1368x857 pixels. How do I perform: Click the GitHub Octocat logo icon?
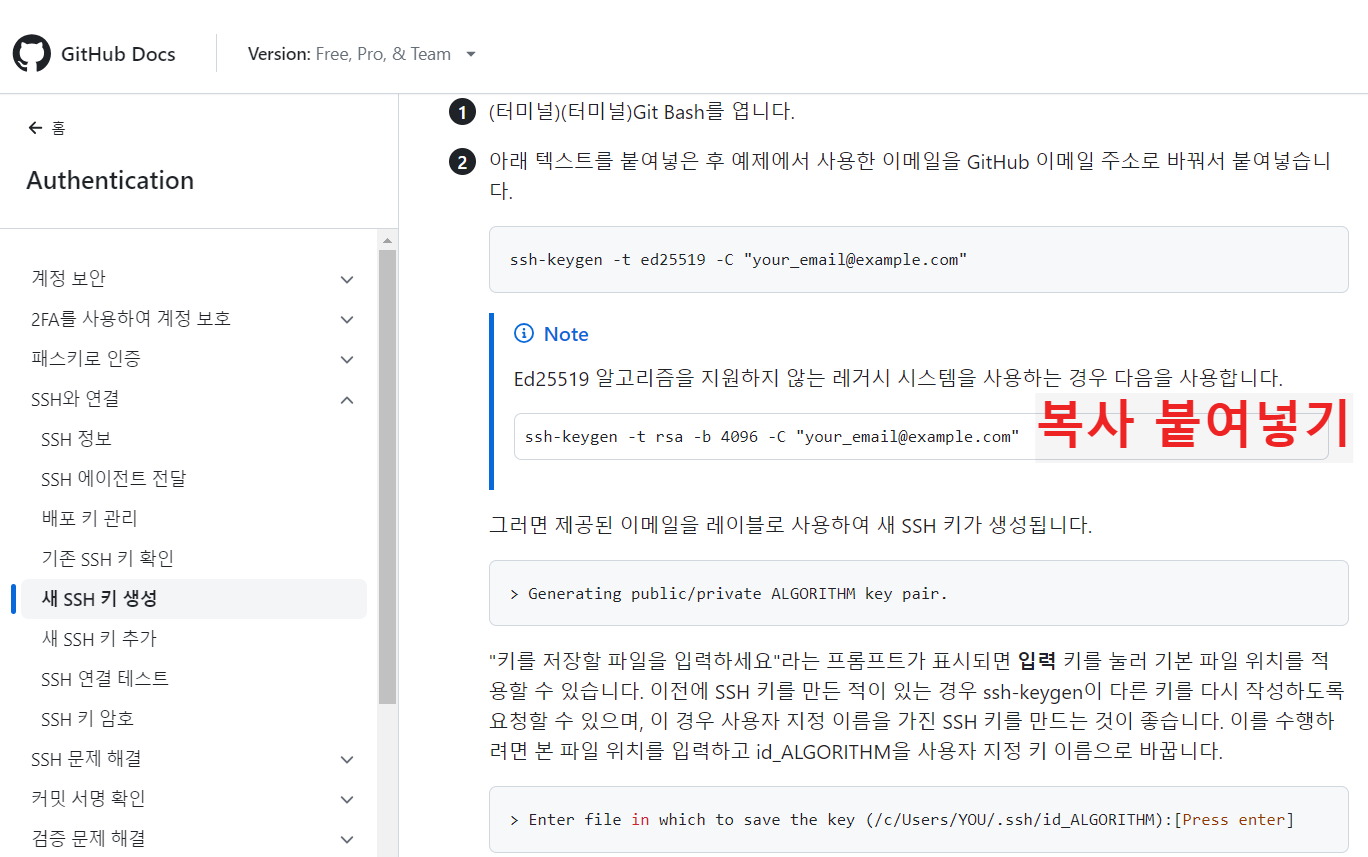(31, 54)
